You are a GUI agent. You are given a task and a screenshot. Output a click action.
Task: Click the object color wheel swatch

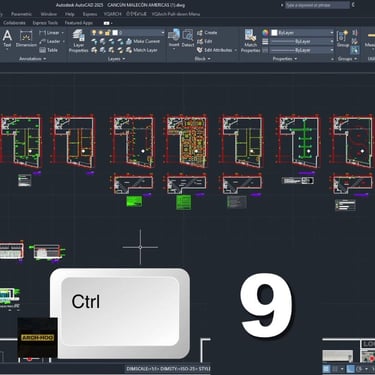[x=265, y=33]
